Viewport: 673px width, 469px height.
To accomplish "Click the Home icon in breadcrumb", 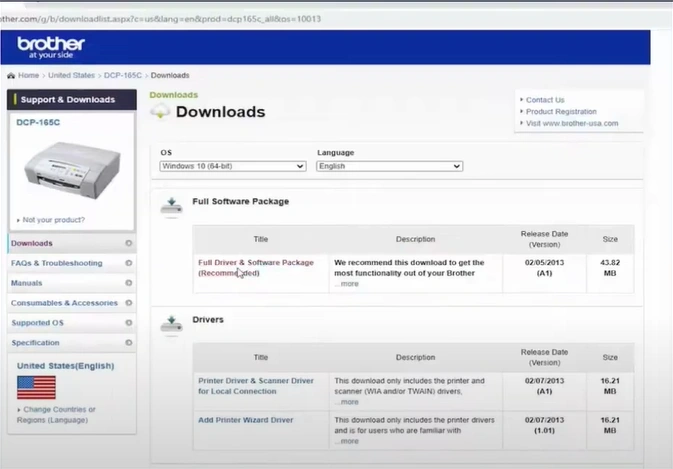I will 11,76.
